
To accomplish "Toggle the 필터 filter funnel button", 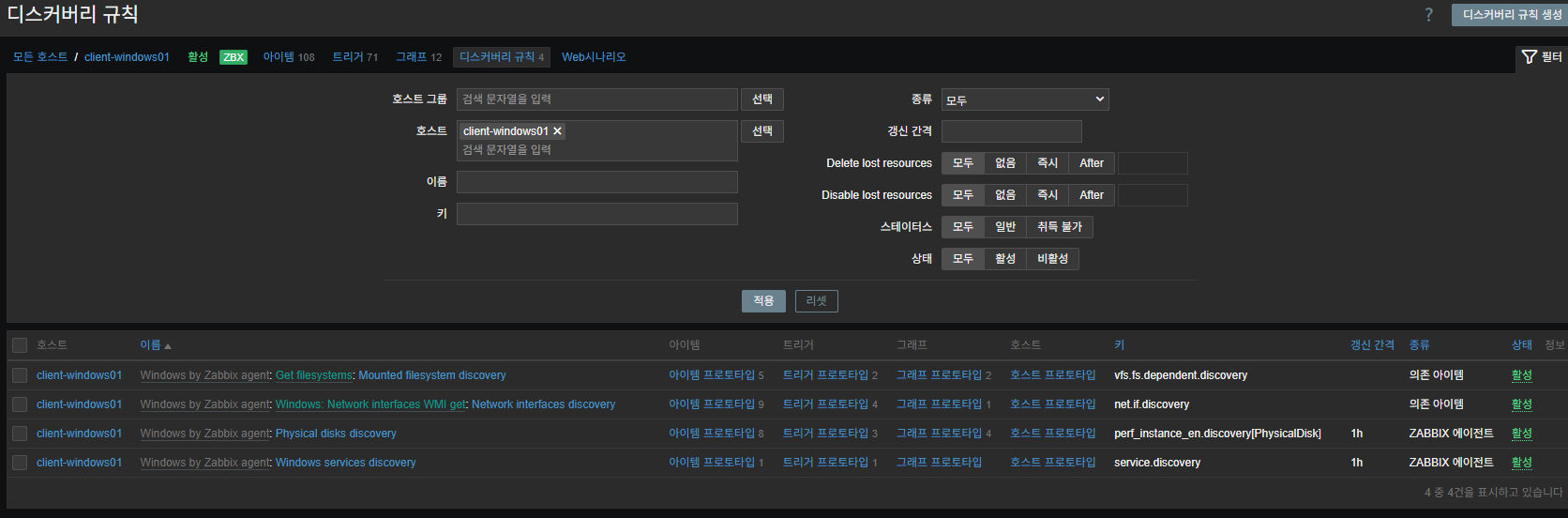I will click(x=1542, y=57).
